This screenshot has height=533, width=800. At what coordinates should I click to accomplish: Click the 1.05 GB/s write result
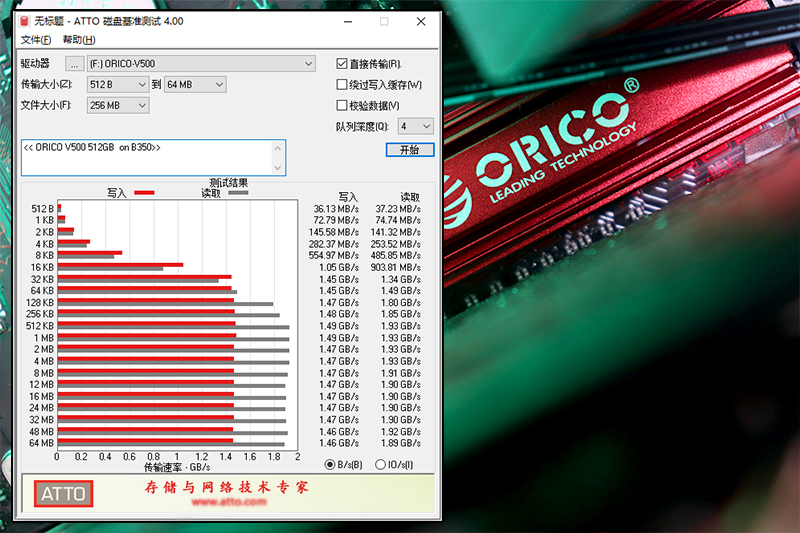pyautogui.click(x=339, y=267)
